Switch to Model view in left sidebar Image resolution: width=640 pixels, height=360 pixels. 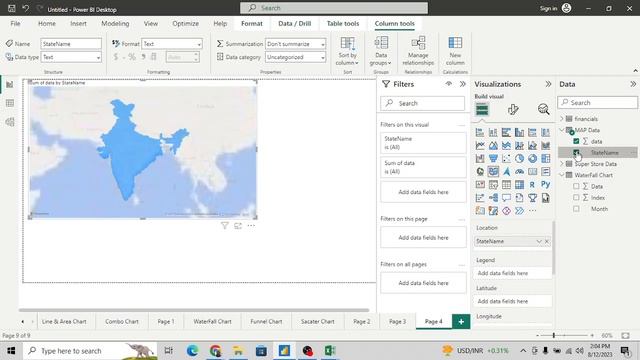pyautogui.click(x=10, y=122)
